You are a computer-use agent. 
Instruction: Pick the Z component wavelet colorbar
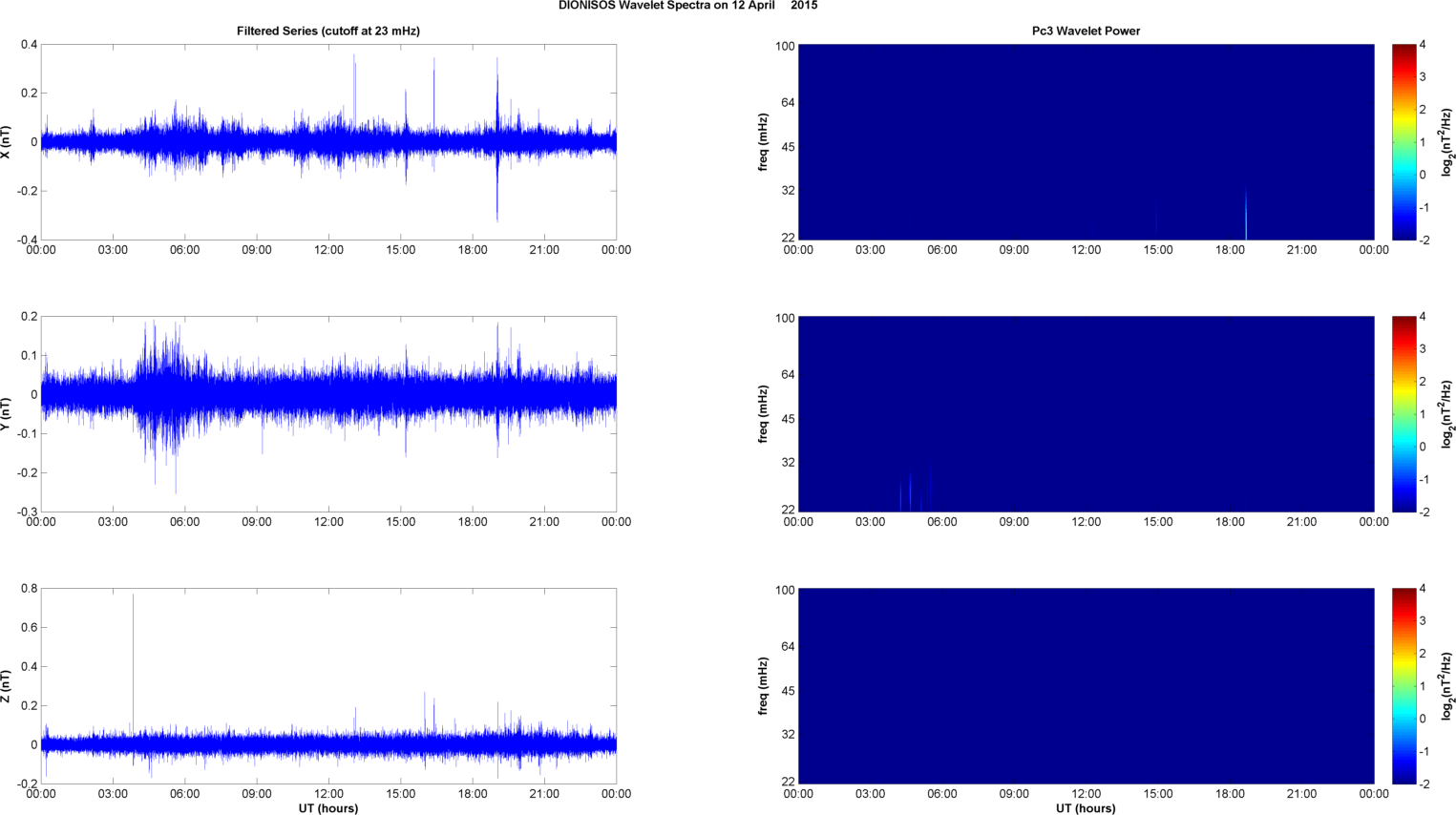pyautogui.click(x=1403, y=686)
